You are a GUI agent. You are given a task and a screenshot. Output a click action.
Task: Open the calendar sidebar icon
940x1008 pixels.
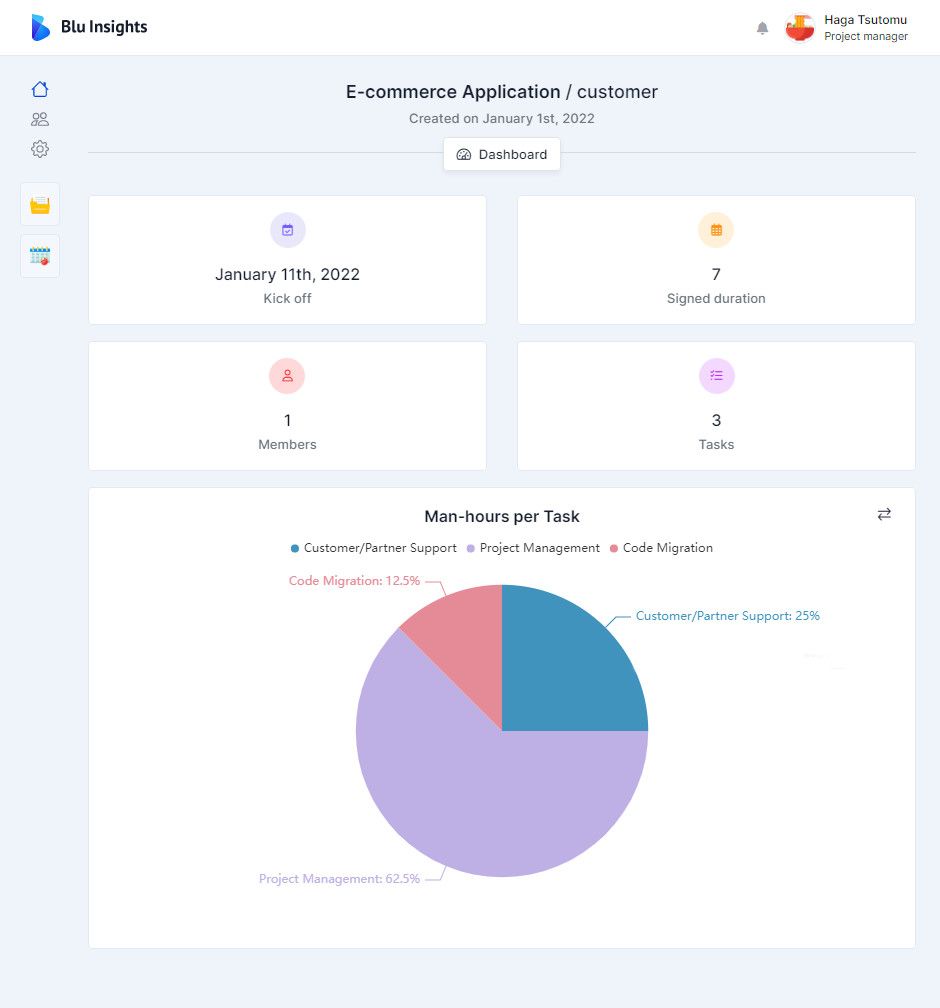coord(40,256)
